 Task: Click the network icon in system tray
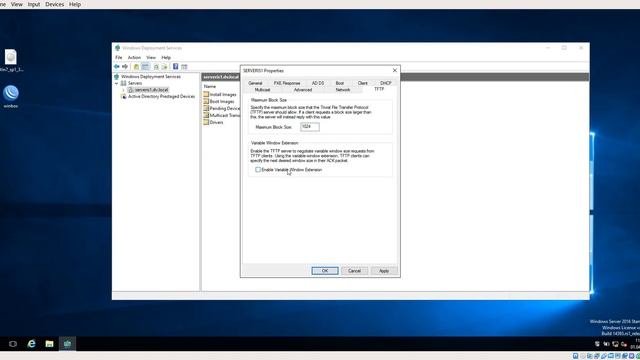[615, 344]
